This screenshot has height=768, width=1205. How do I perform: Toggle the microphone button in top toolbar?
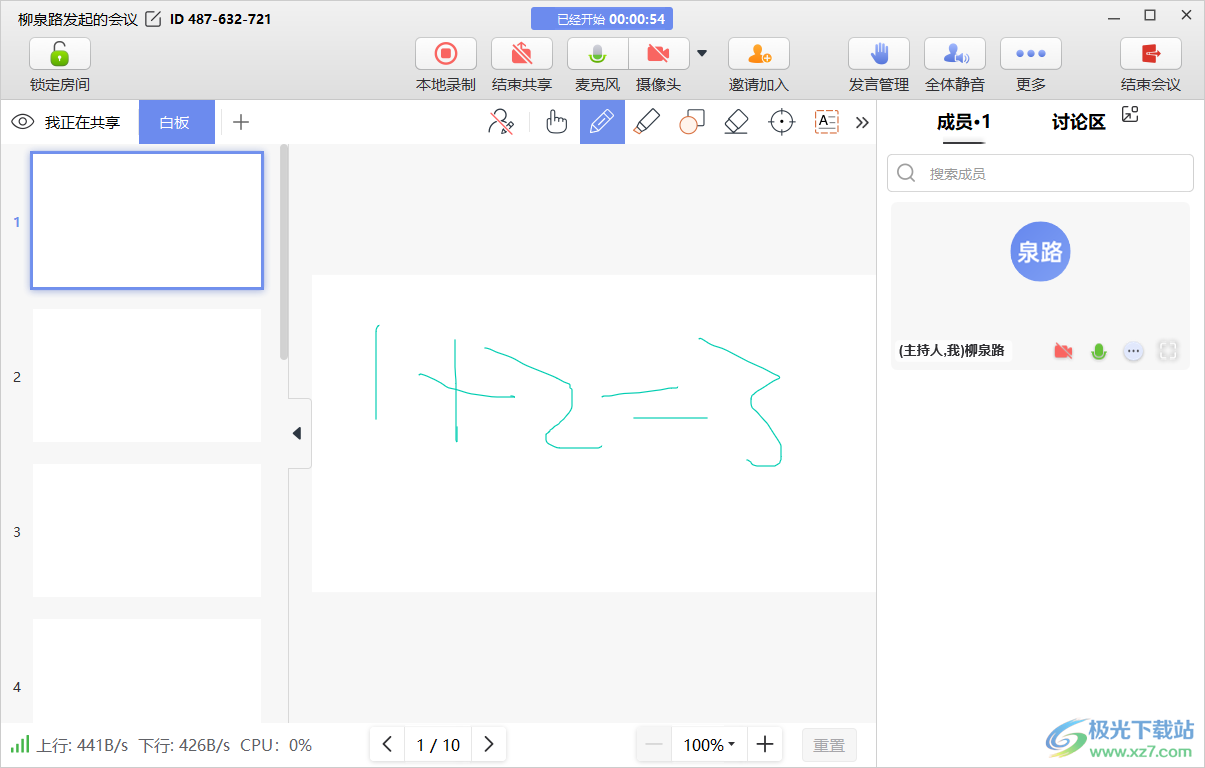598,54
